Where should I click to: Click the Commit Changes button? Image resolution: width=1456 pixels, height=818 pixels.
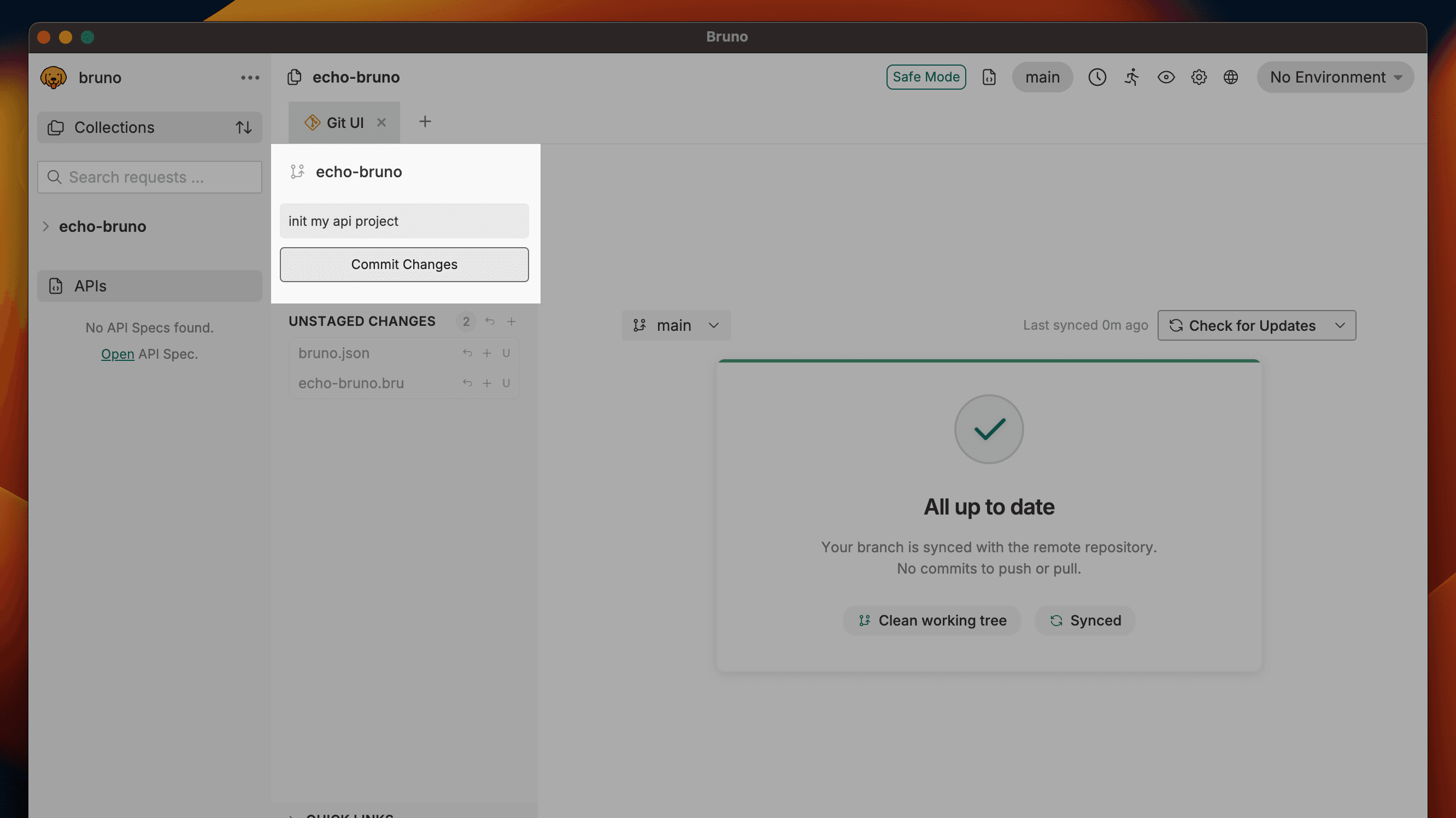(x=403, y=265)
